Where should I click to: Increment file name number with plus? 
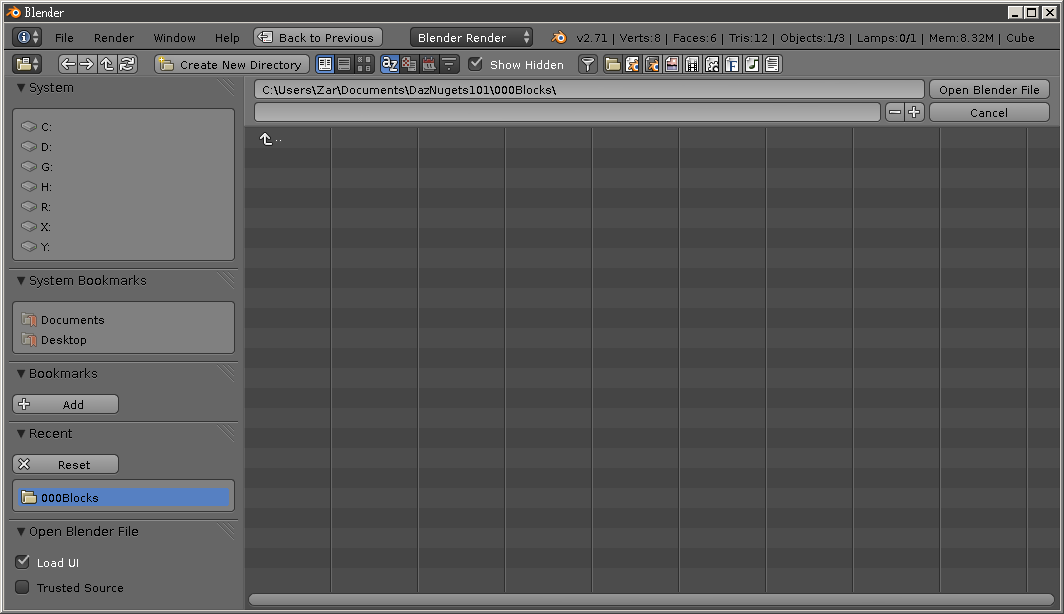[x=914, y=112]
